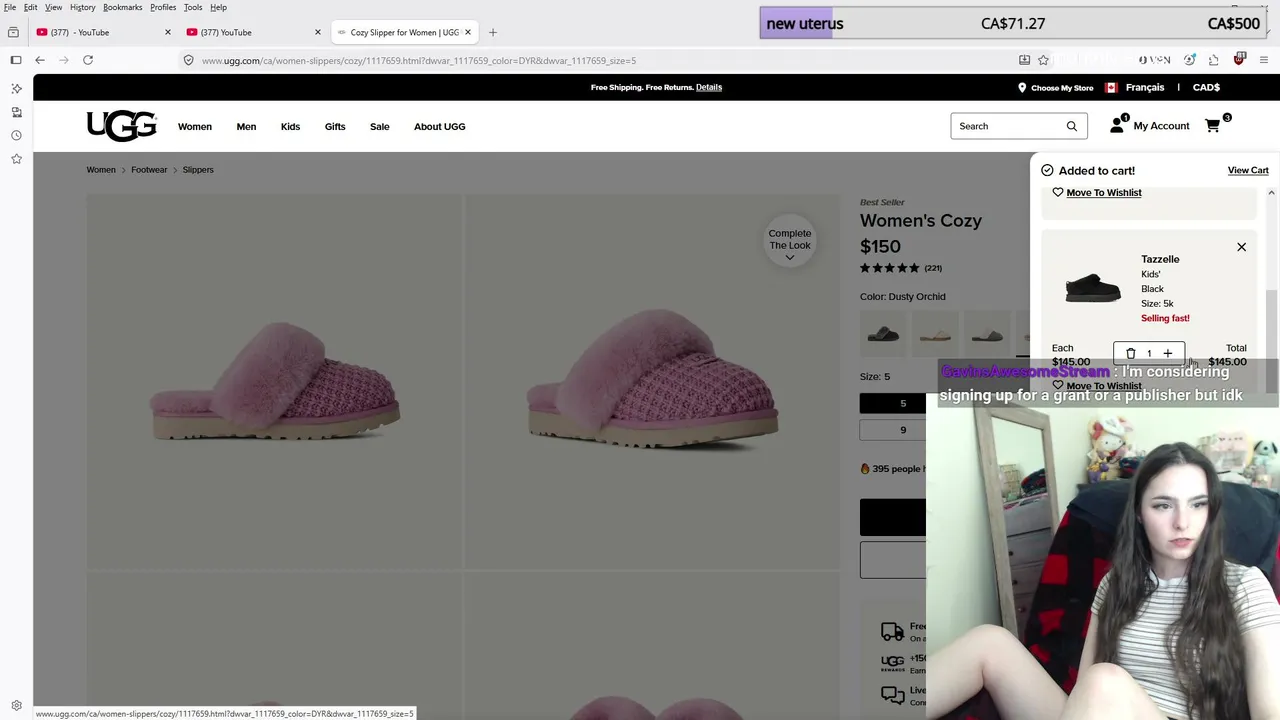Open the Bookmarks menu
The width and height of the screenshot is (1280, 720).
[123, 7]
